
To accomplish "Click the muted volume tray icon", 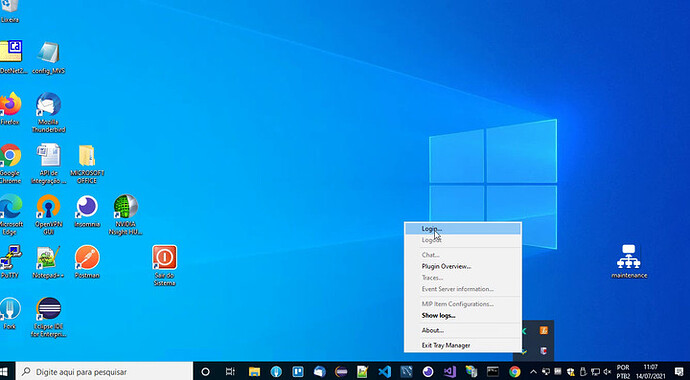I will tap(608, 371).
